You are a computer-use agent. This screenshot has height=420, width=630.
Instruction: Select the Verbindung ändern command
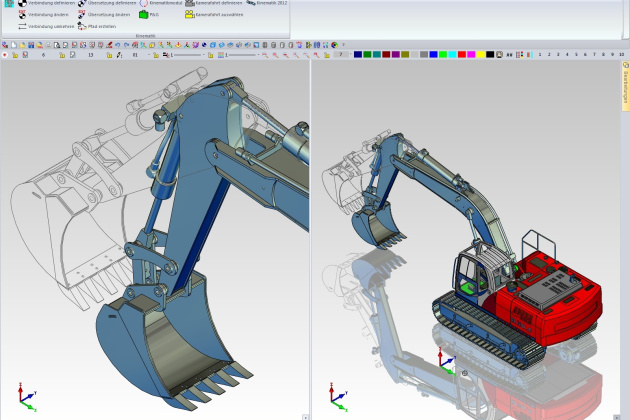click(50, 15)
